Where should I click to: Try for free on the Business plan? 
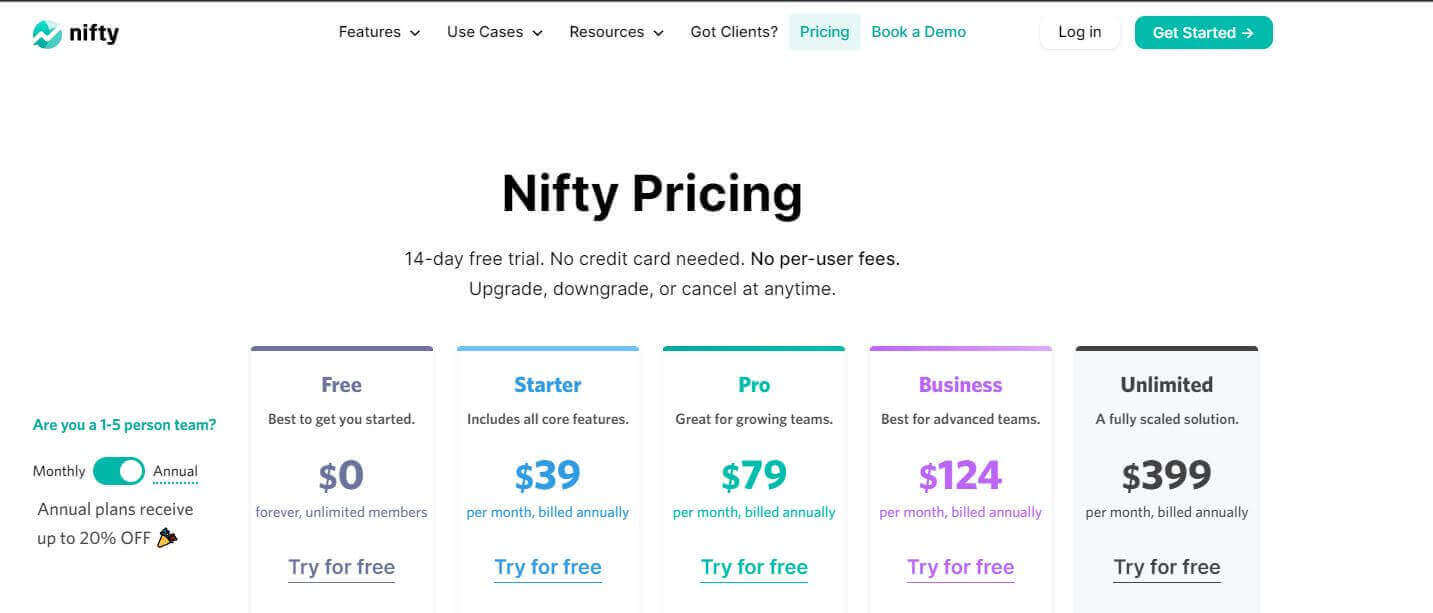click(x=960, y=566)
